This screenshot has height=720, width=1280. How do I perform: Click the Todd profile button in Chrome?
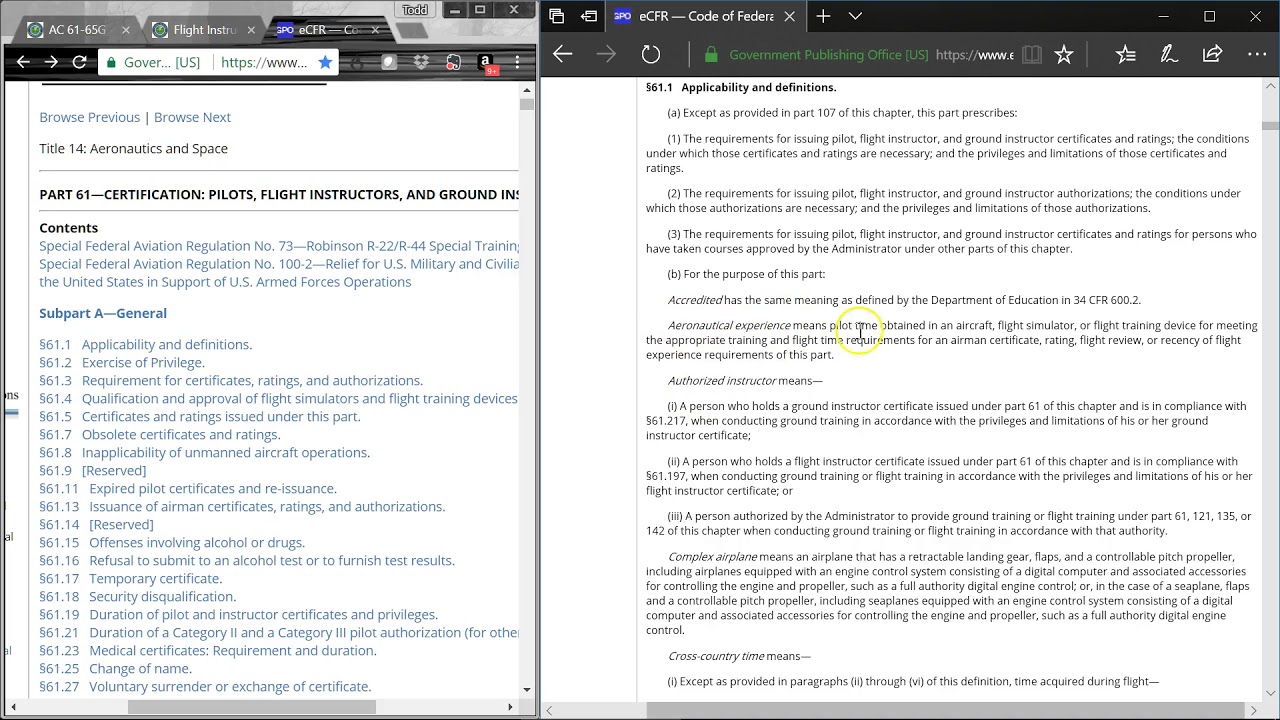(x=414, y=10)
